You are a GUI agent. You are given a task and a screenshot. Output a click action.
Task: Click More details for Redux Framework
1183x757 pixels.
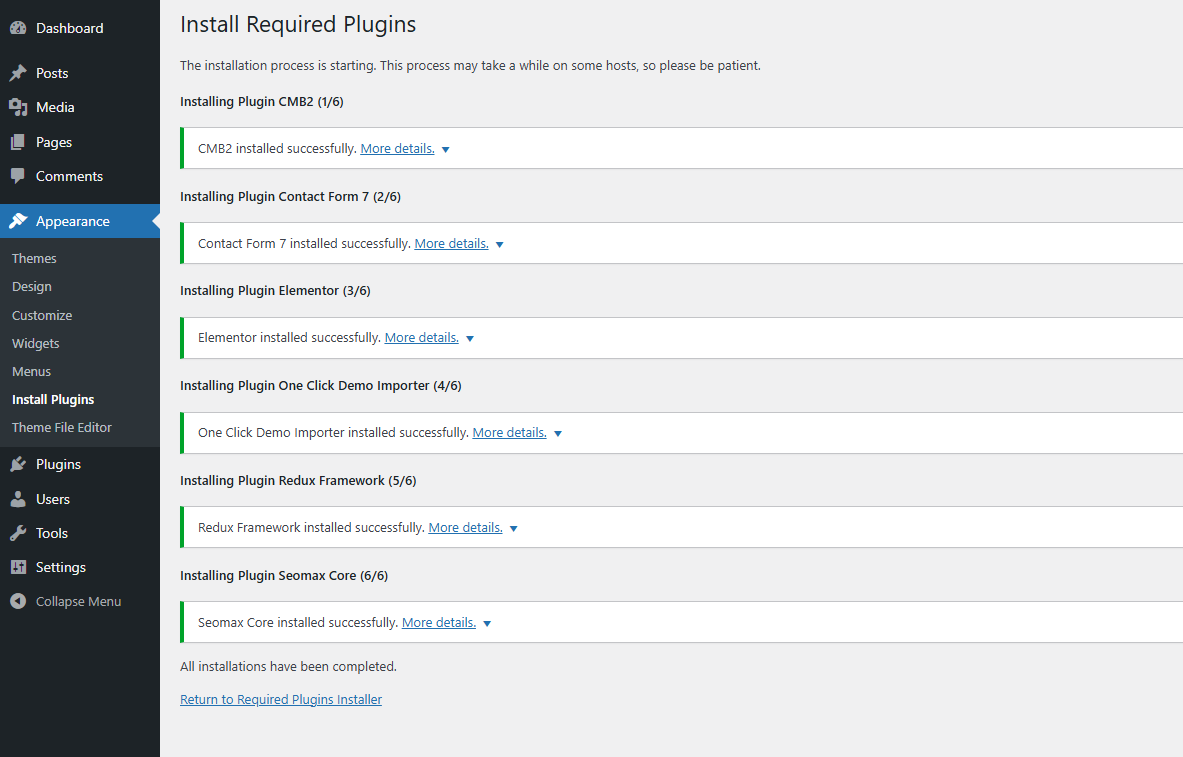coord(466,528)
